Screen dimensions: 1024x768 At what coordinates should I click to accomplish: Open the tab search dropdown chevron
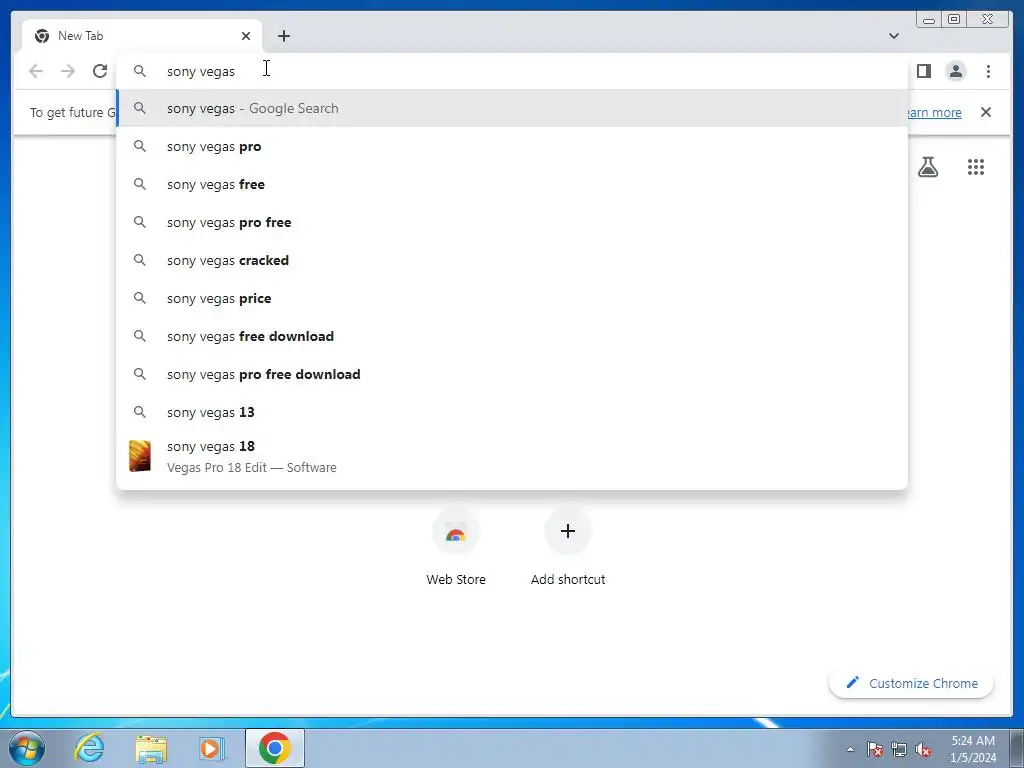893,36
